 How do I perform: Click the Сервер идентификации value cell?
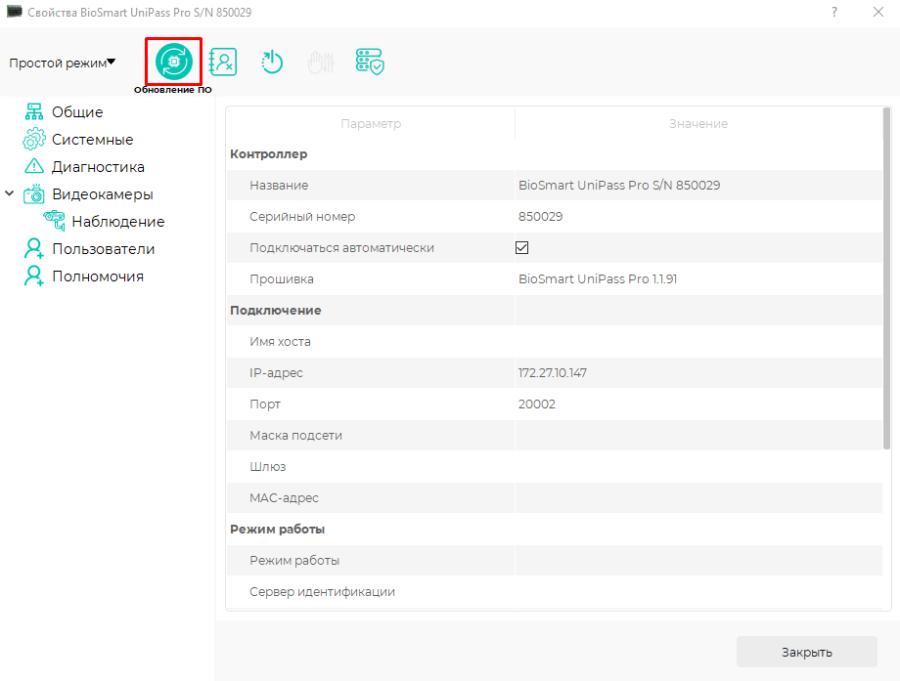point(699,592)
